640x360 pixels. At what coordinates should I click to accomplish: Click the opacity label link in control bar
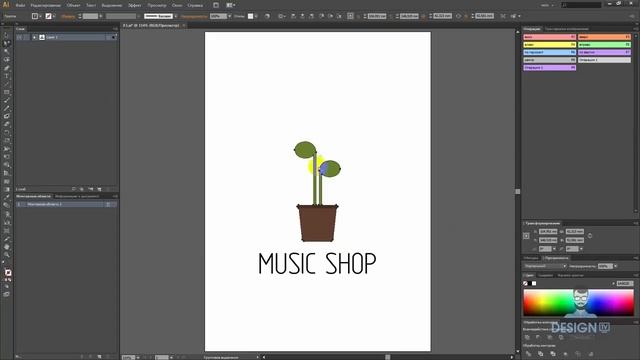tap(194, 16)
